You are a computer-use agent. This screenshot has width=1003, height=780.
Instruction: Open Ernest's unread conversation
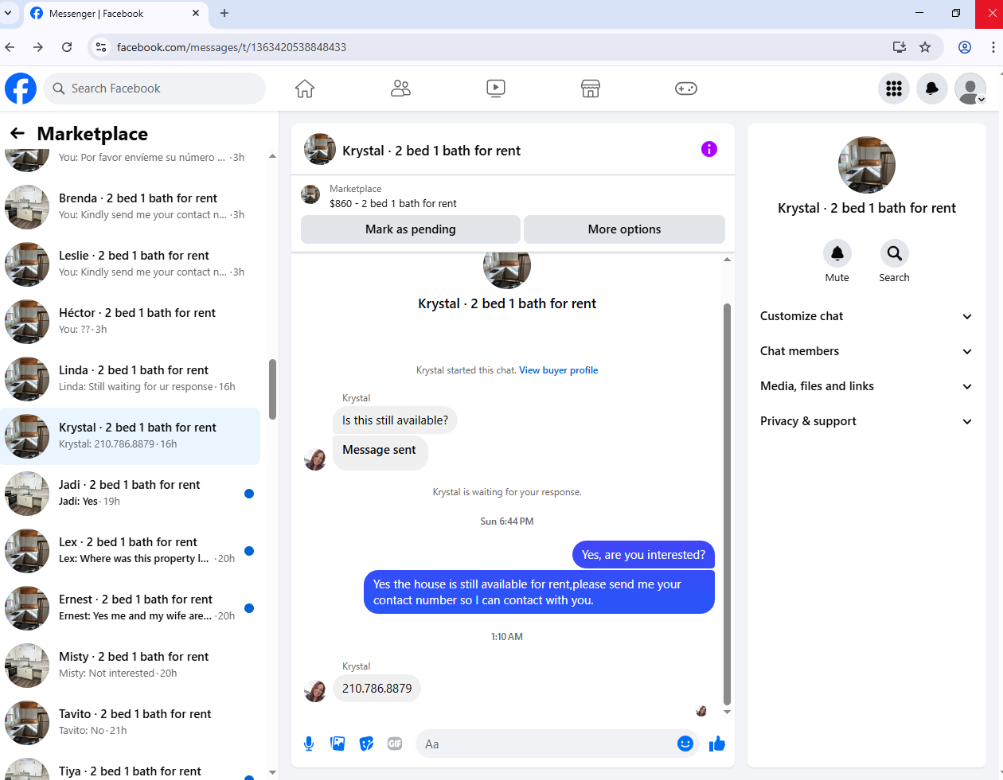[130, 607]
